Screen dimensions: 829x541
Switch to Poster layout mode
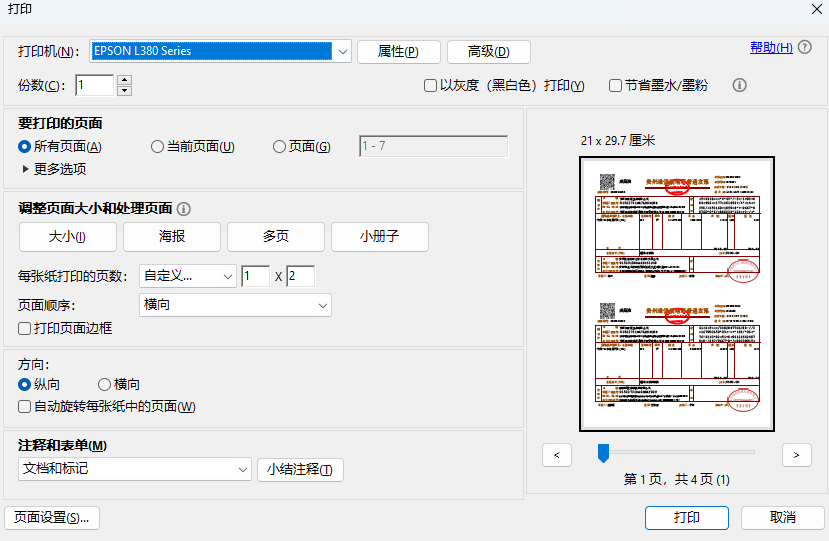point(172,237)
